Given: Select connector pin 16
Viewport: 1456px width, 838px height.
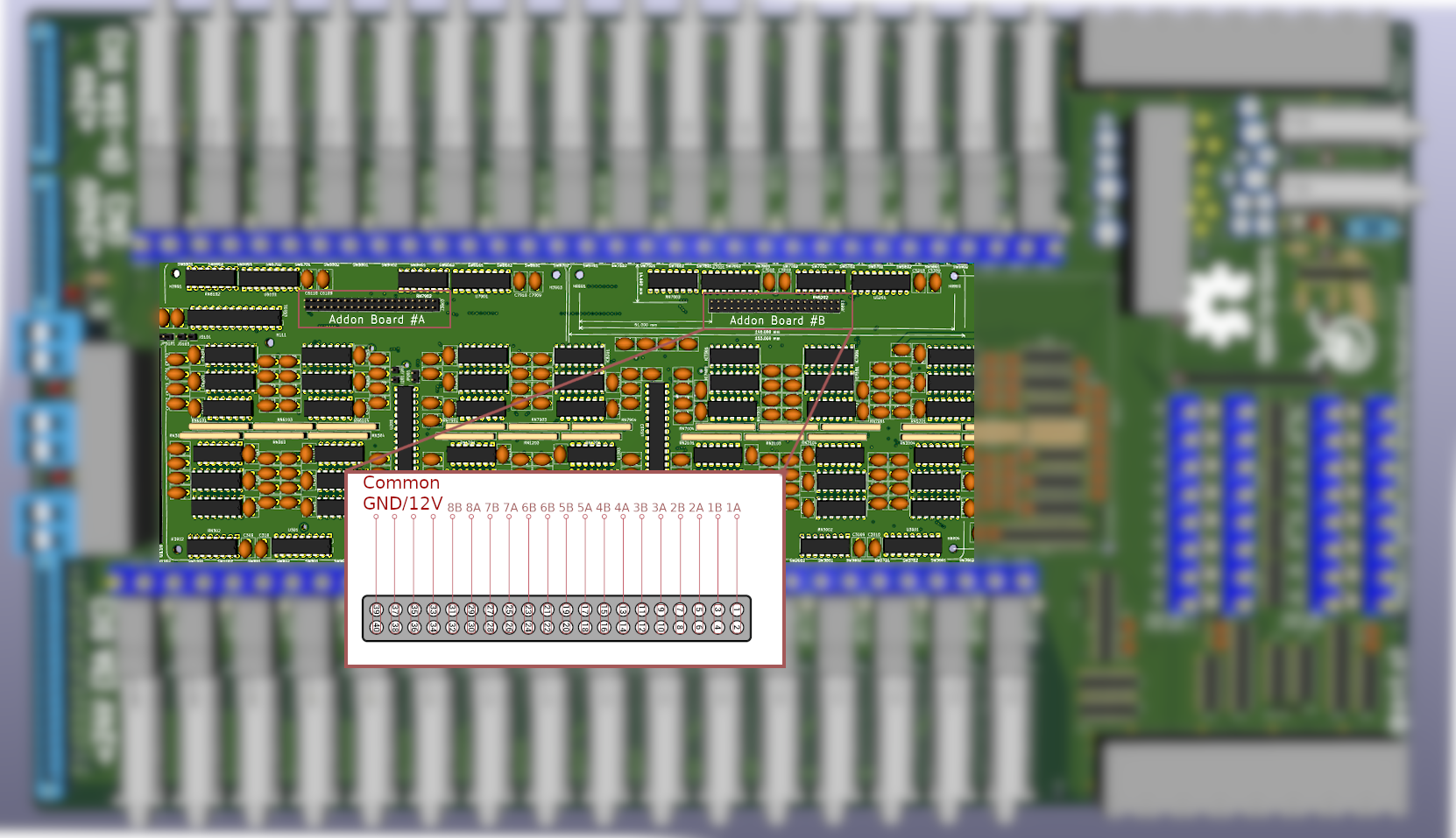Looking at the screenshot, I should pyautogui.click(x=604, y=627).
